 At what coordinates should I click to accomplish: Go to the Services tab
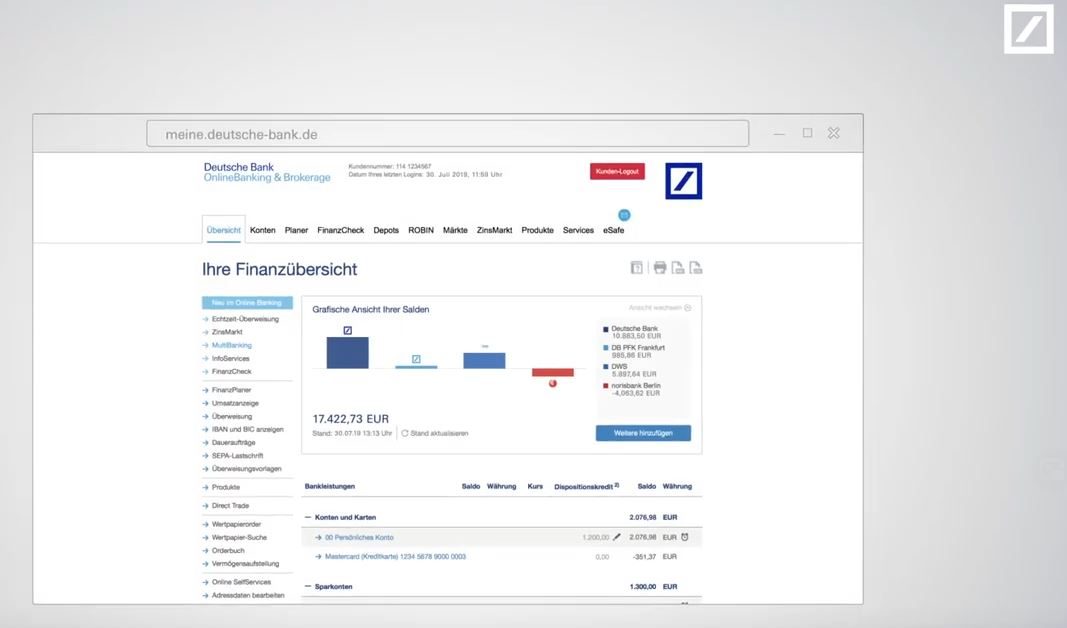click(578, 230)
